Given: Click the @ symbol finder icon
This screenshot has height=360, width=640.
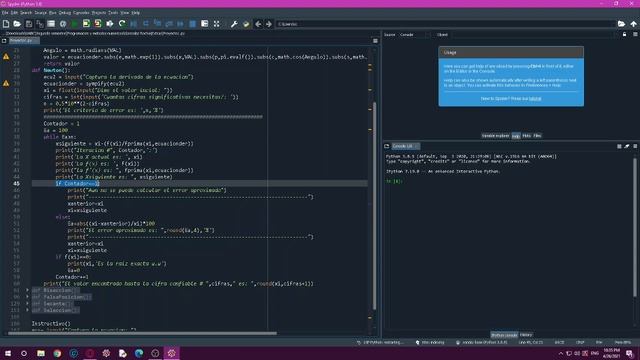Looking at the screenshot, I should tap(63, 24).
